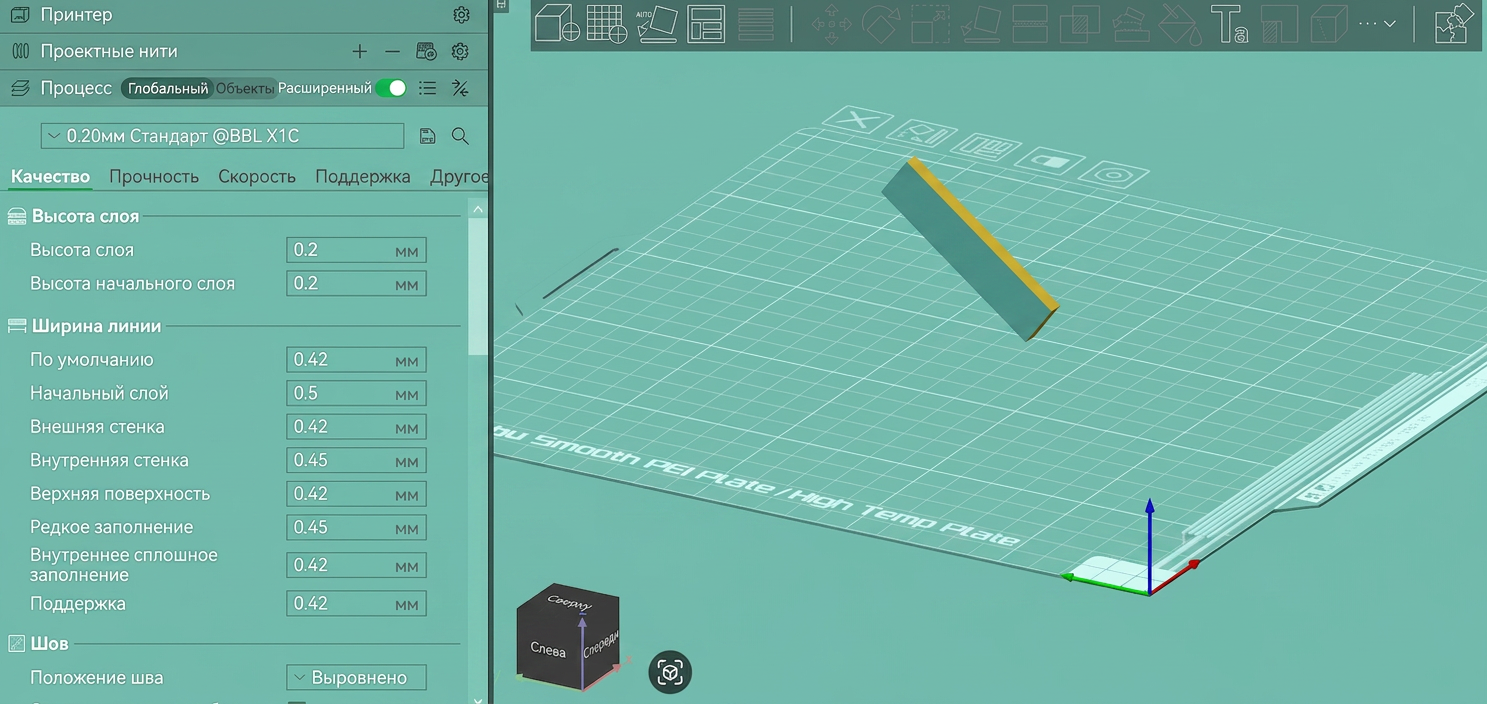
Task: Click the compare presets icon
Action: 460,88
